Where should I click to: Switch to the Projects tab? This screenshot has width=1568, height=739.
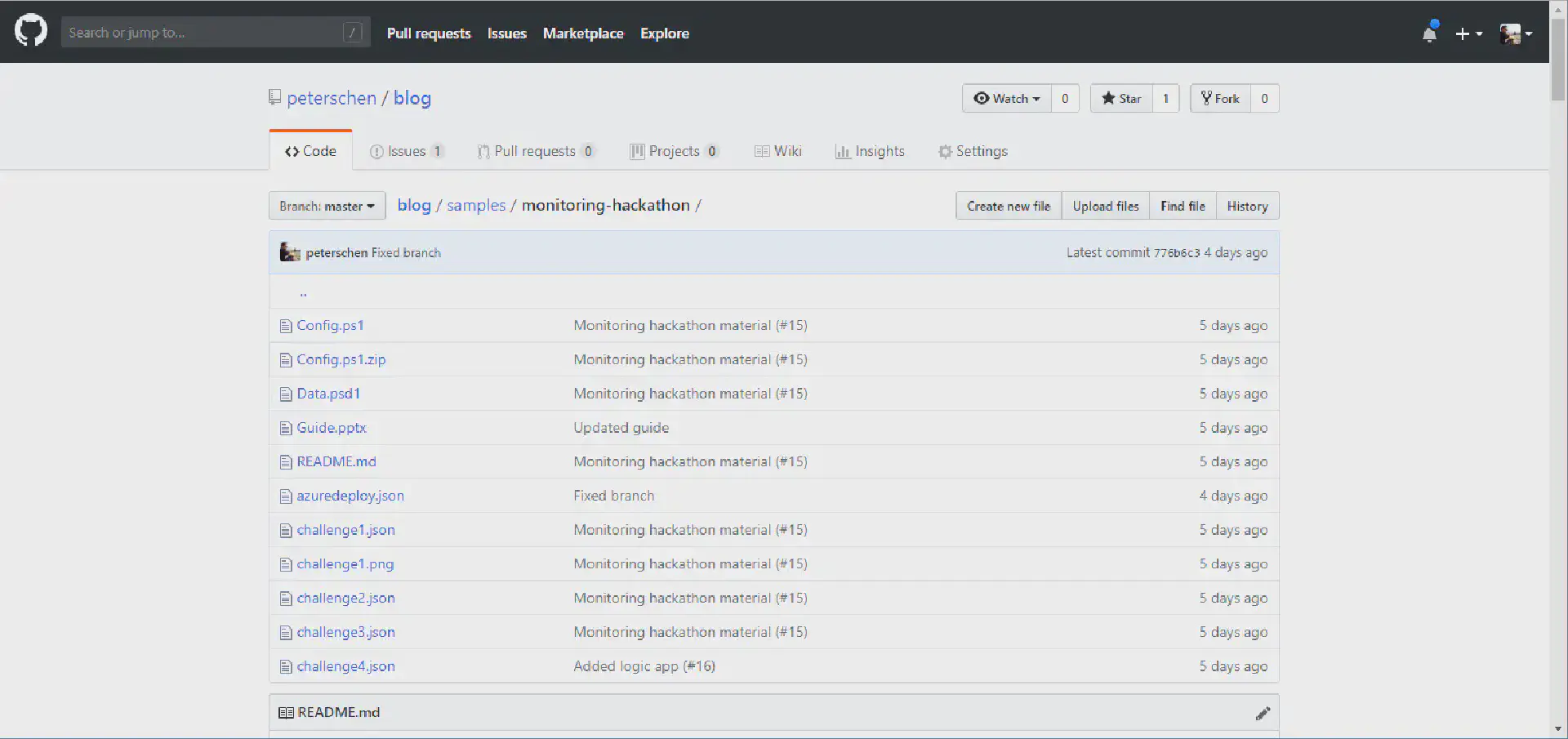675,151
